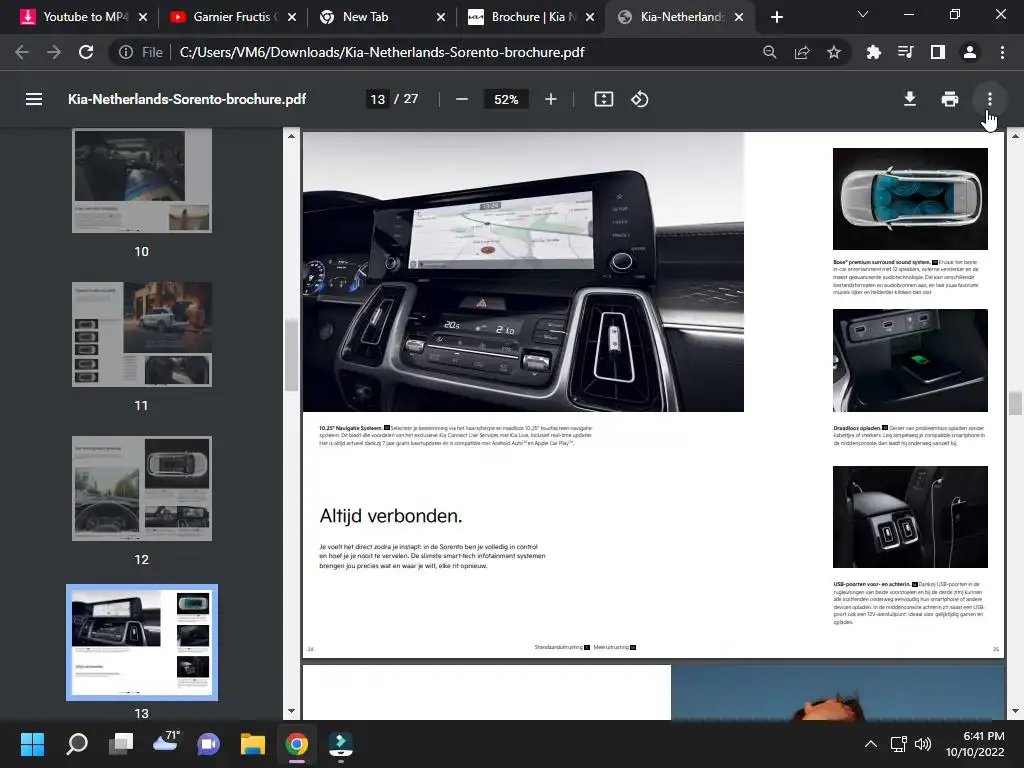This screenshot has height=768, width=1024.
Task: Toggle the PDF sidebar menu icon
Action: [x=34, y=99]
